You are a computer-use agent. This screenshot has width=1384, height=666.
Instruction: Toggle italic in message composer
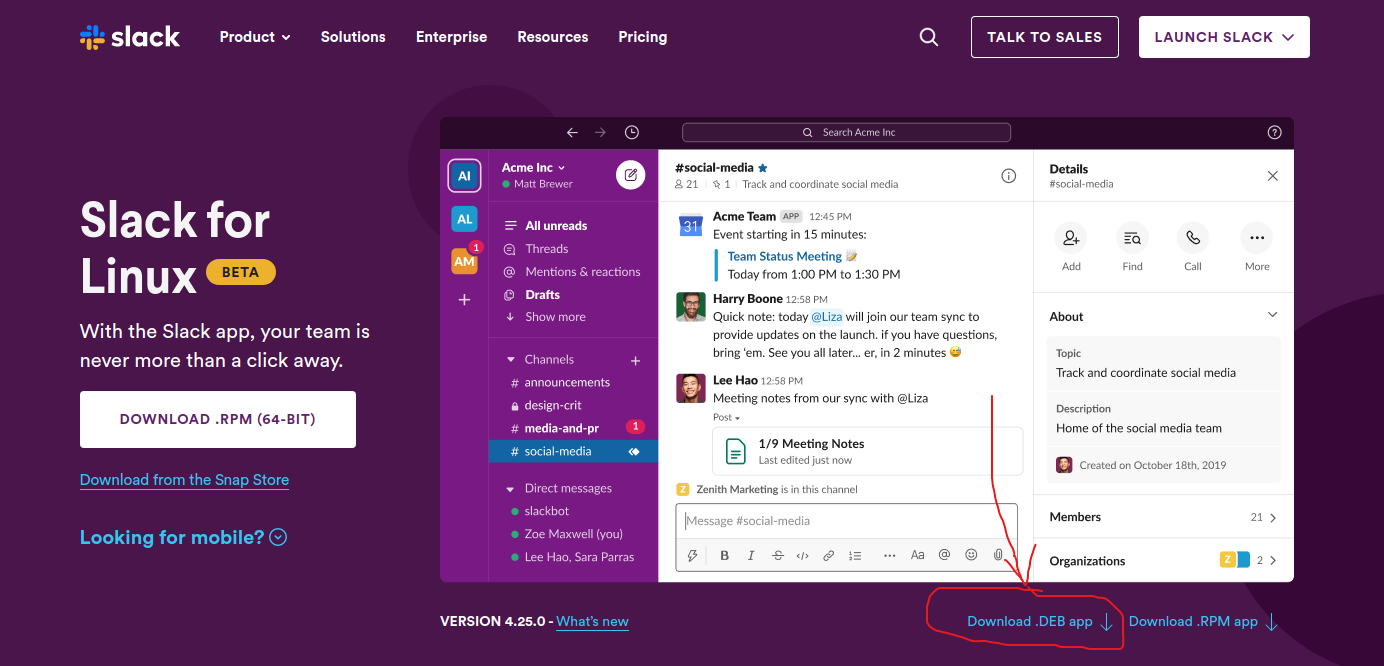tap(751, 555)
